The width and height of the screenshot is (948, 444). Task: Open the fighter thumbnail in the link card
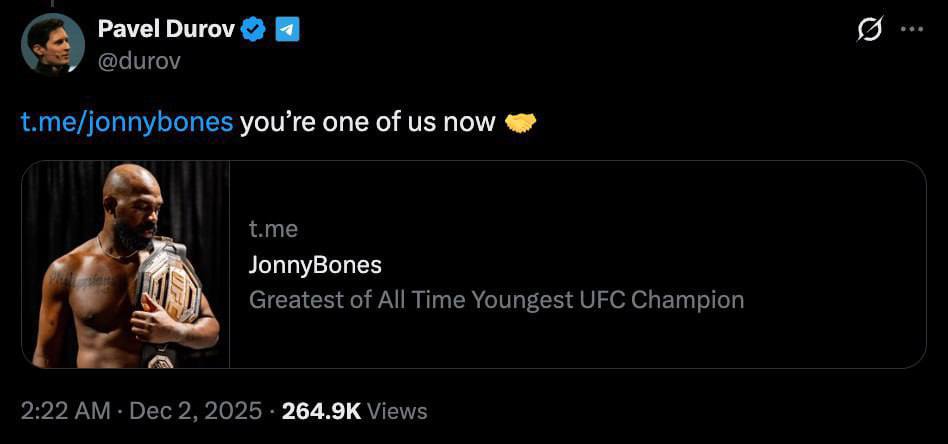point(126,264)
